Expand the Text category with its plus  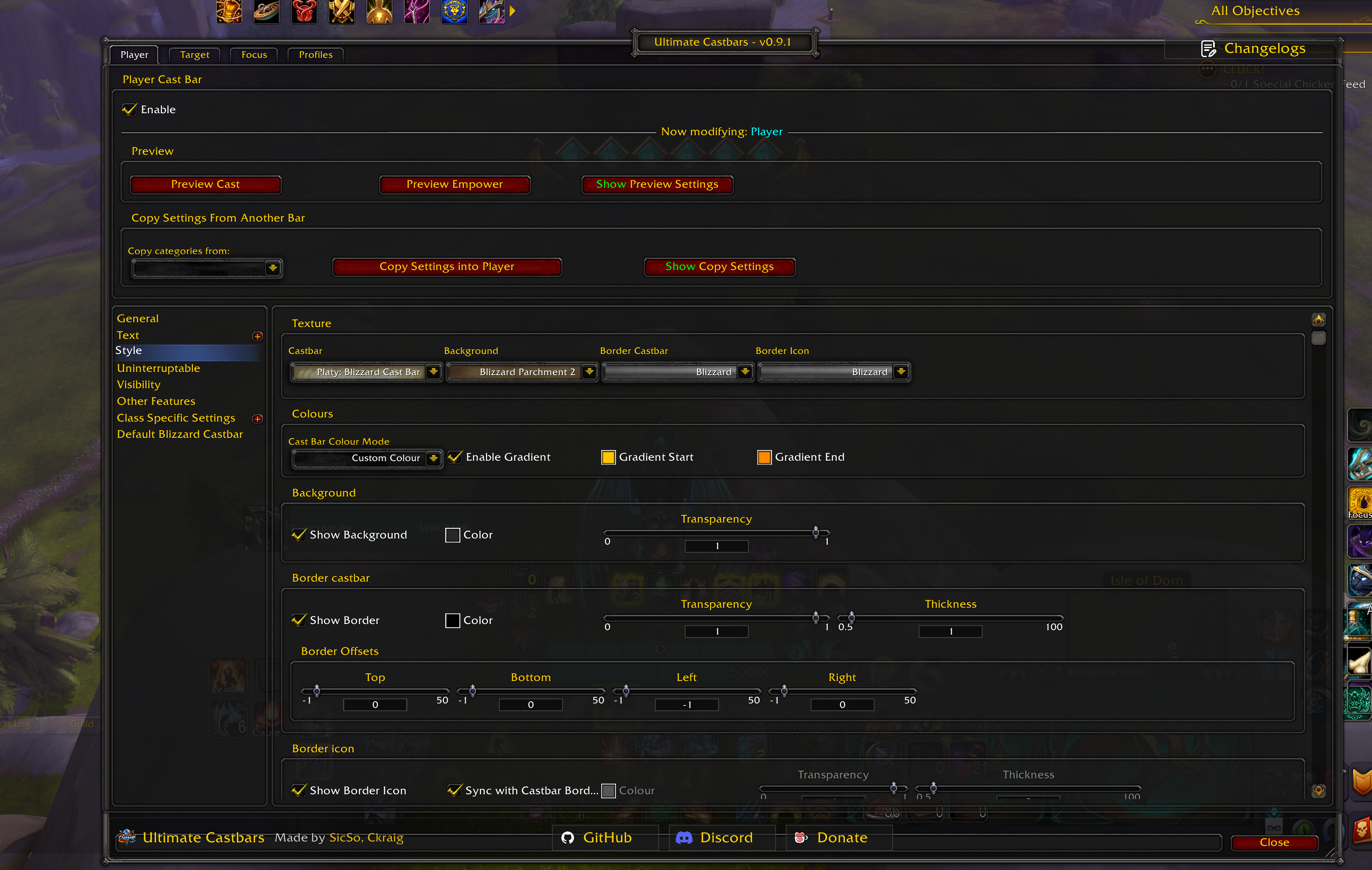pyautogui.click(x=257, y=336)
